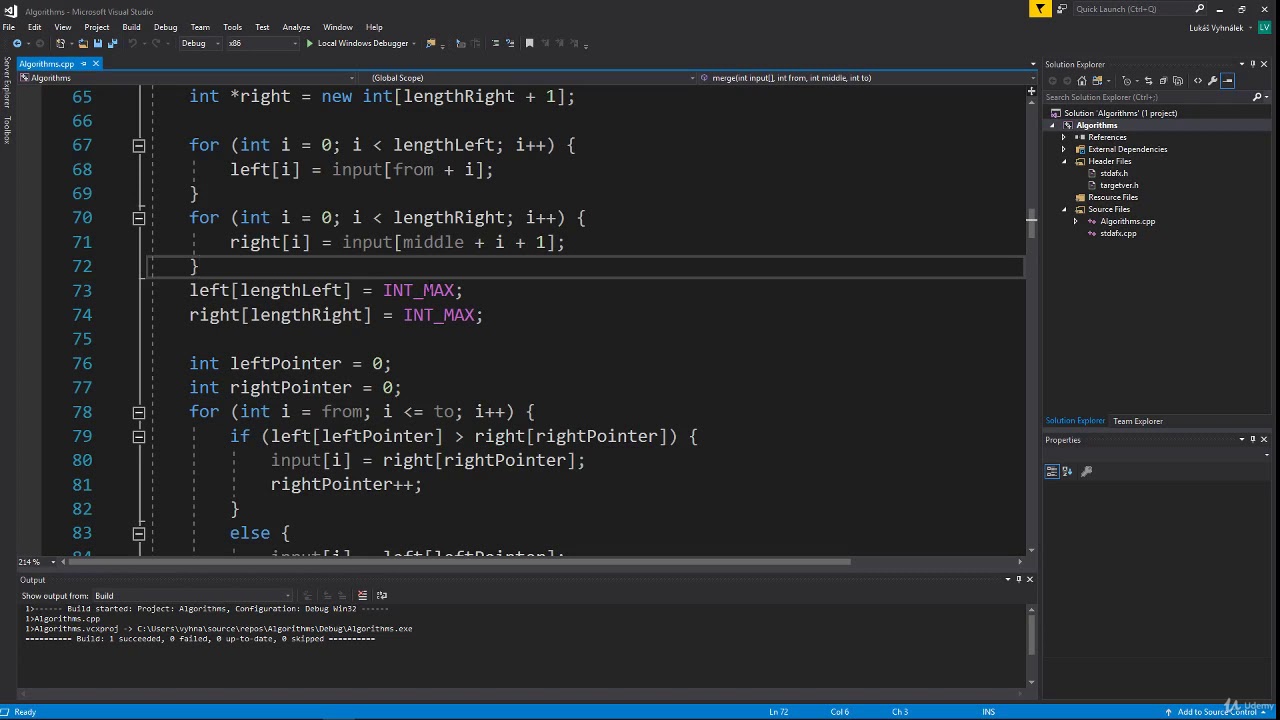Click Add to Source Control
The height and width of the screenshot is (720, 1280).
click(1217, 712)
